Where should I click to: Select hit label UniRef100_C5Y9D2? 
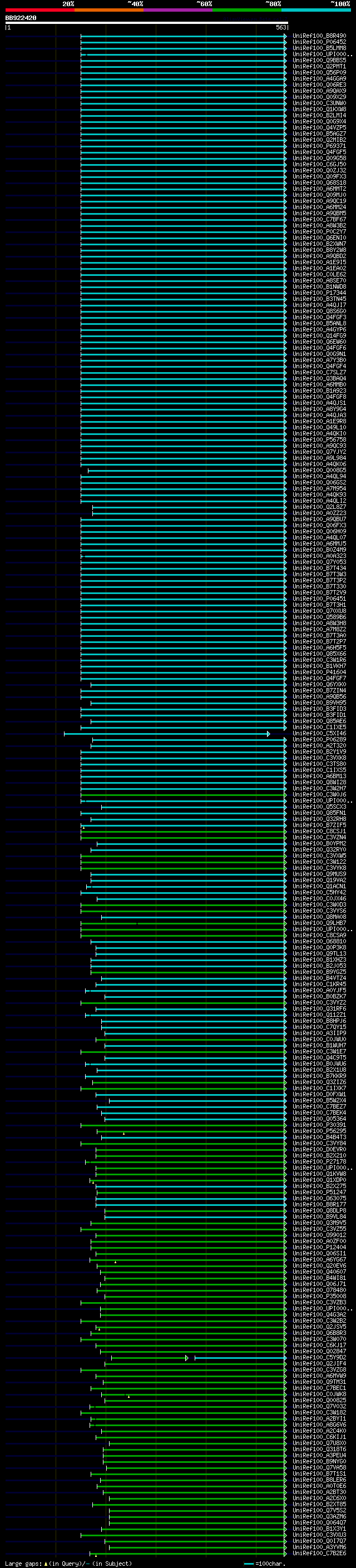(x=319, y=1357)
